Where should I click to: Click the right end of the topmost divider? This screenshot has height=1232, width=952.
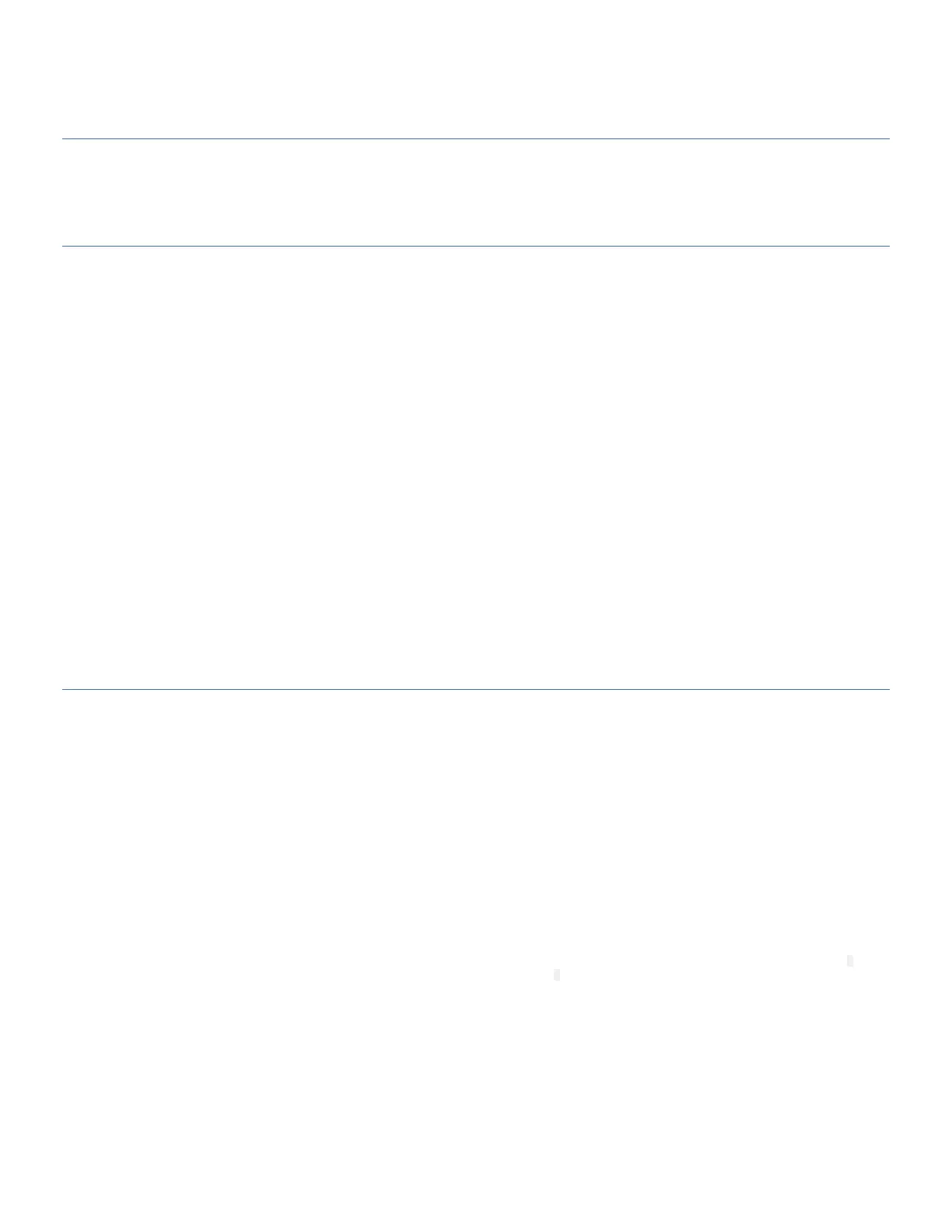[x=887, y=138]
